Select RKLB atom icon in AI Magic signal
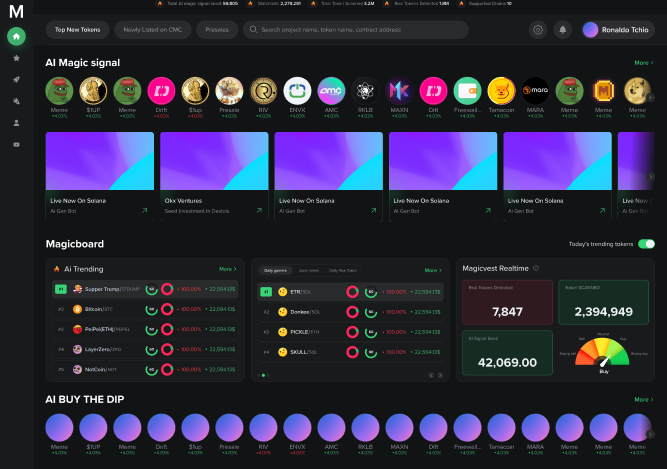Image resolution: width=667 pixels, height=469 pixels. [x=365, y=91]
